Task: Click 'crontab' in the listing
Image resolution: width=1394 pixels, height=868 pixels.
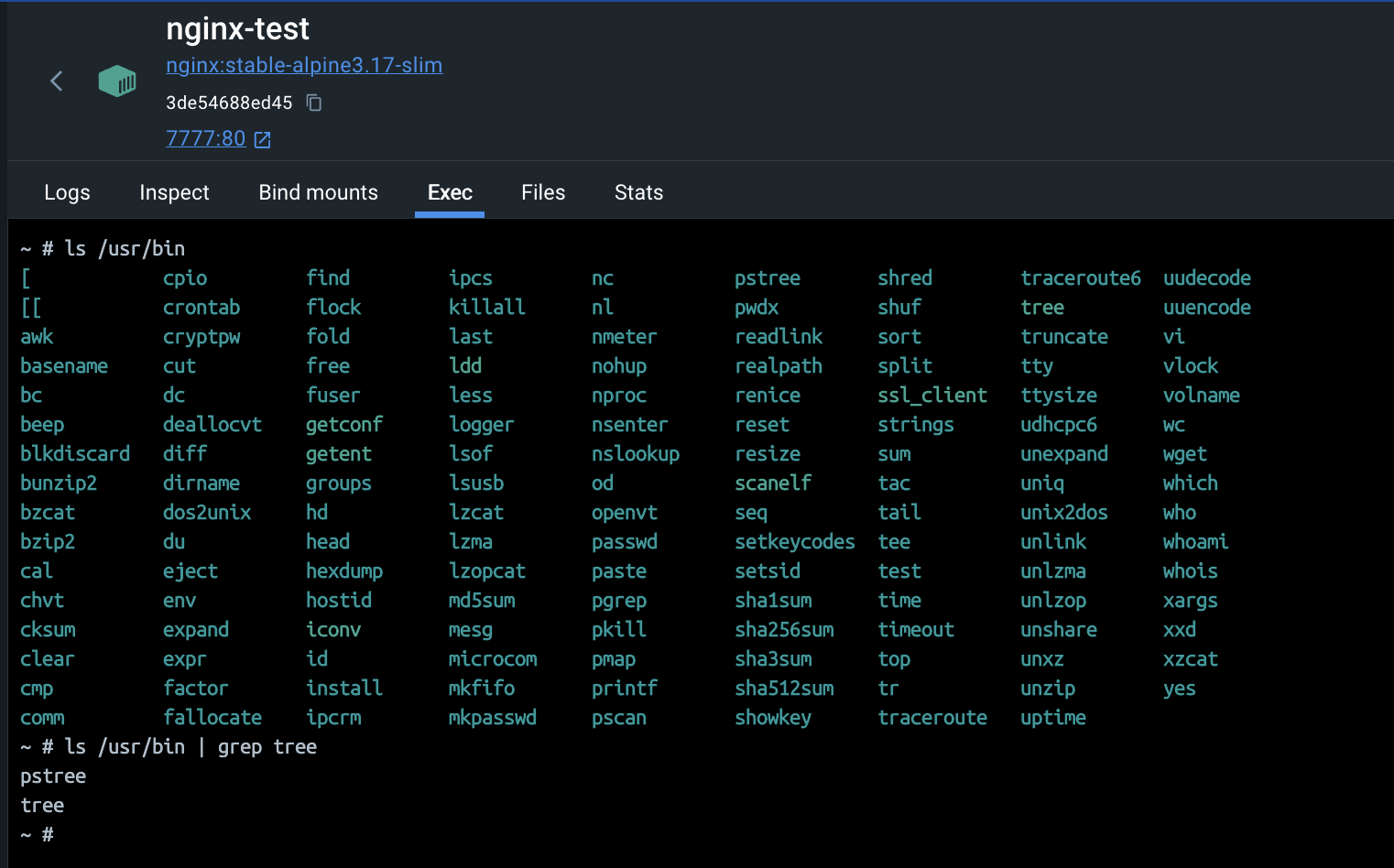Action: [x=201, y=308]
